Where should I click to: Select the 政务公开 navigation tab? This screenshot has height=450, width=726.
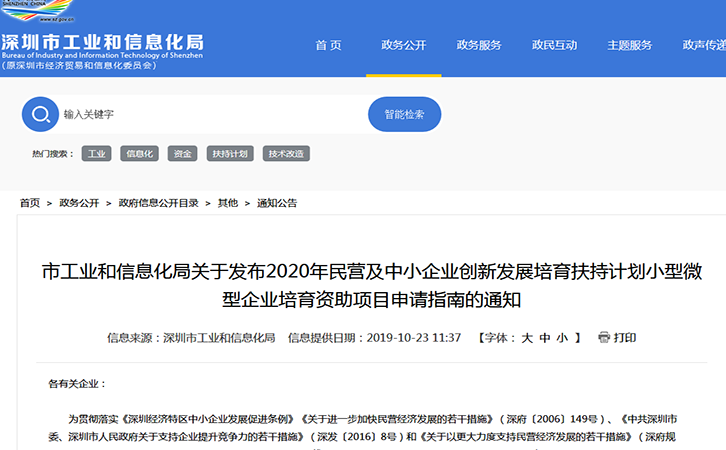[404, 45]
